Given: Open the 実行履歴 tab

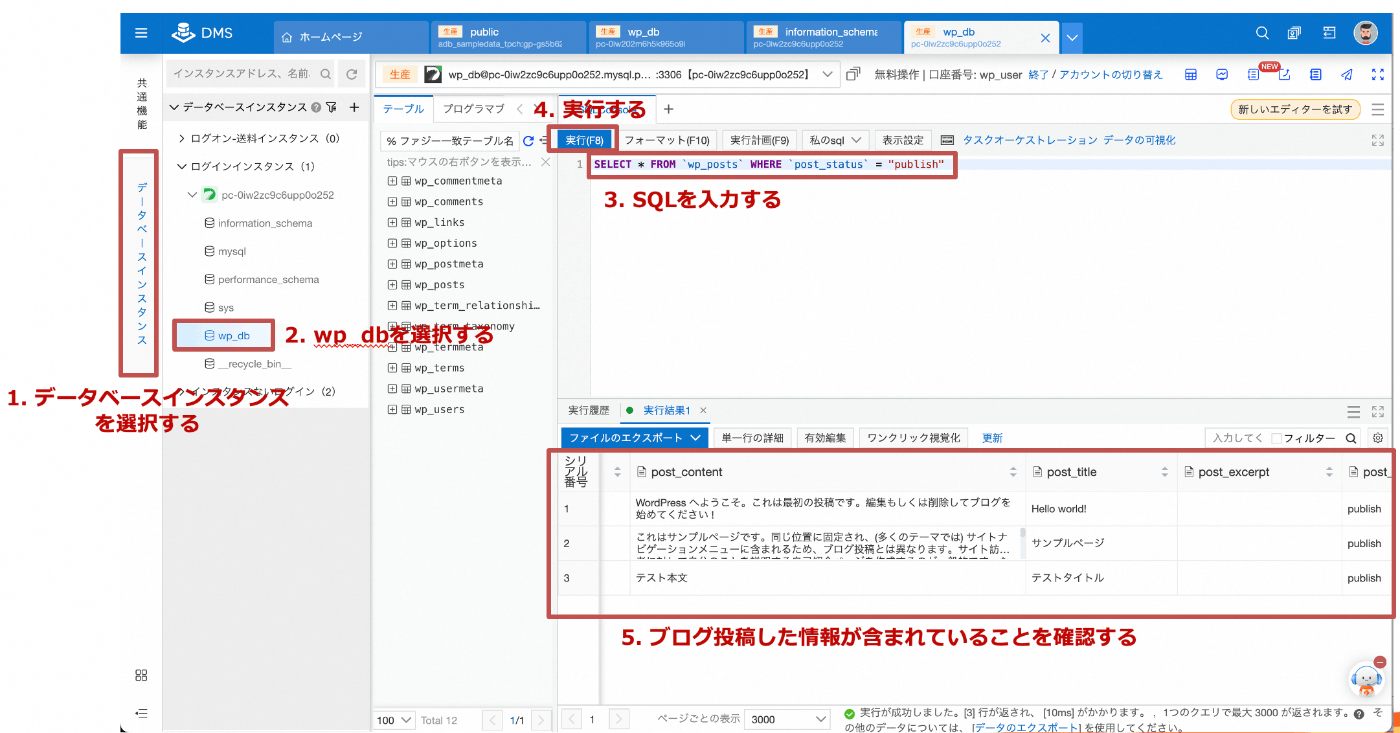Looking at the screenshot, I should (589, 410).
